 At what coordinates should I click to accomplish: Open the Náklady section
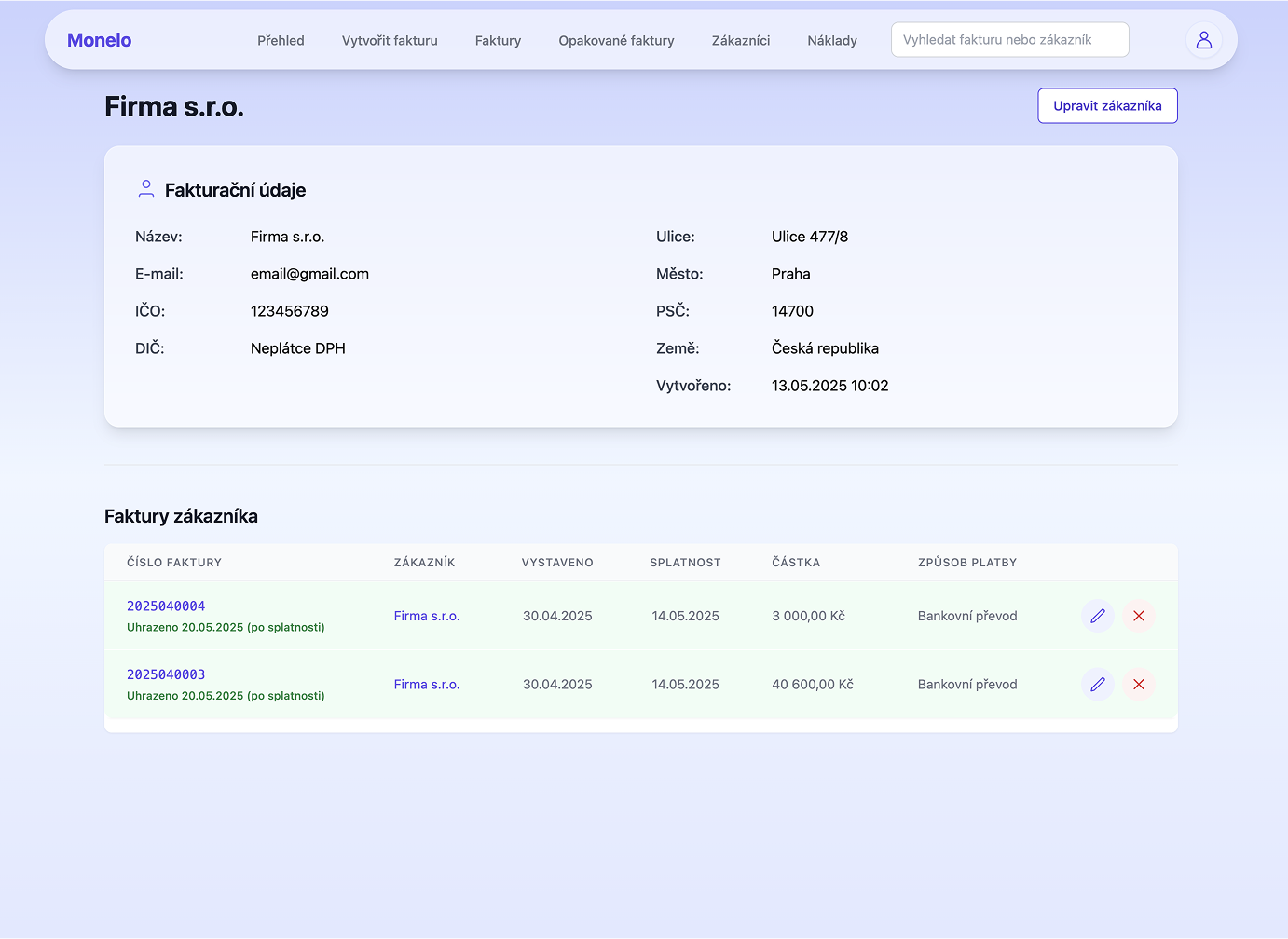point(832,40)
